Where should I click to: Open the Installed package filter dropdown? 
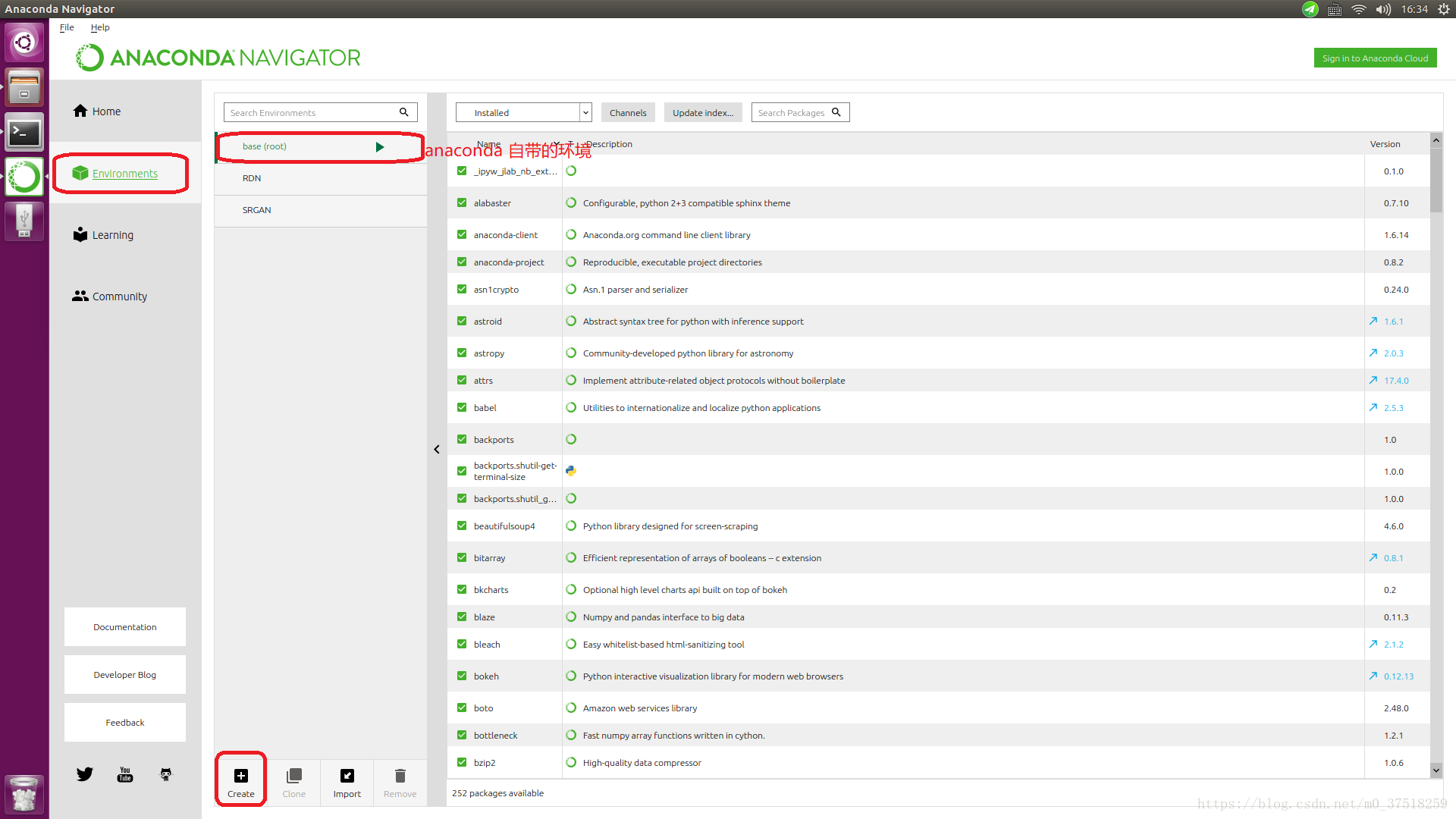click(523, 112)
